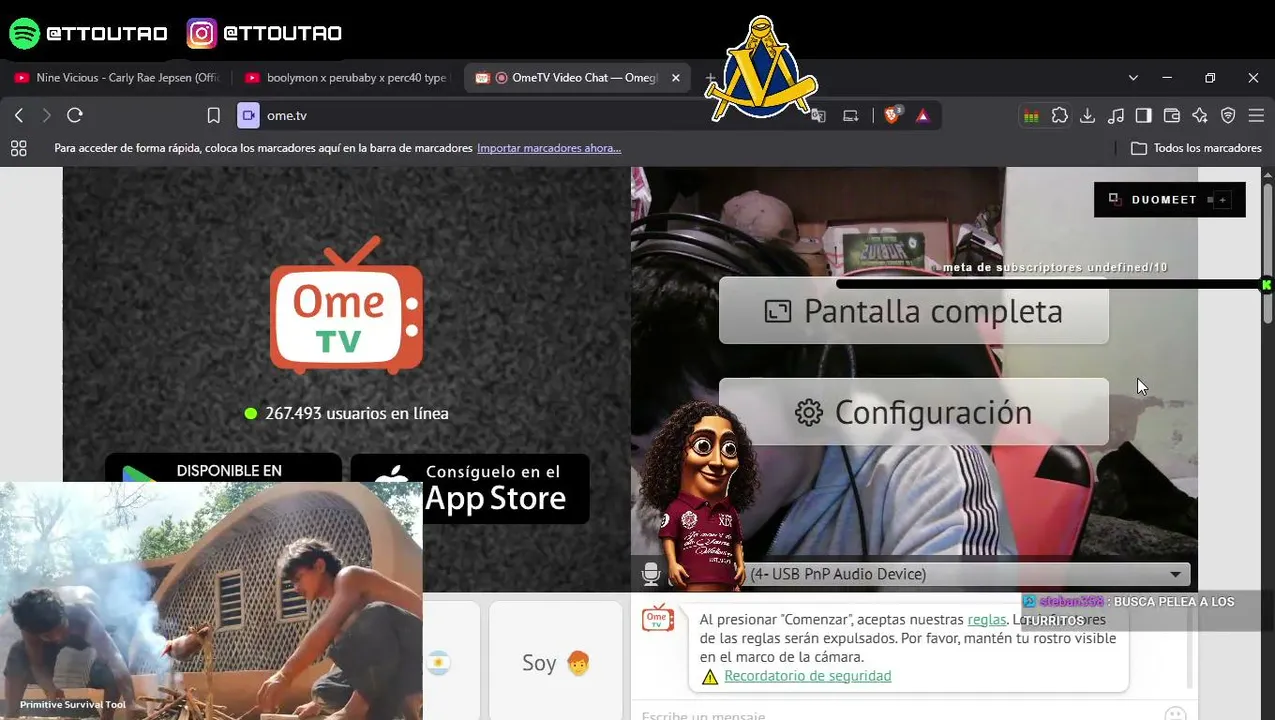This screenshot has height=720, width=1275.
Task: Switch to the boolymon x perubaby tab
Action: tap(347, 78)
